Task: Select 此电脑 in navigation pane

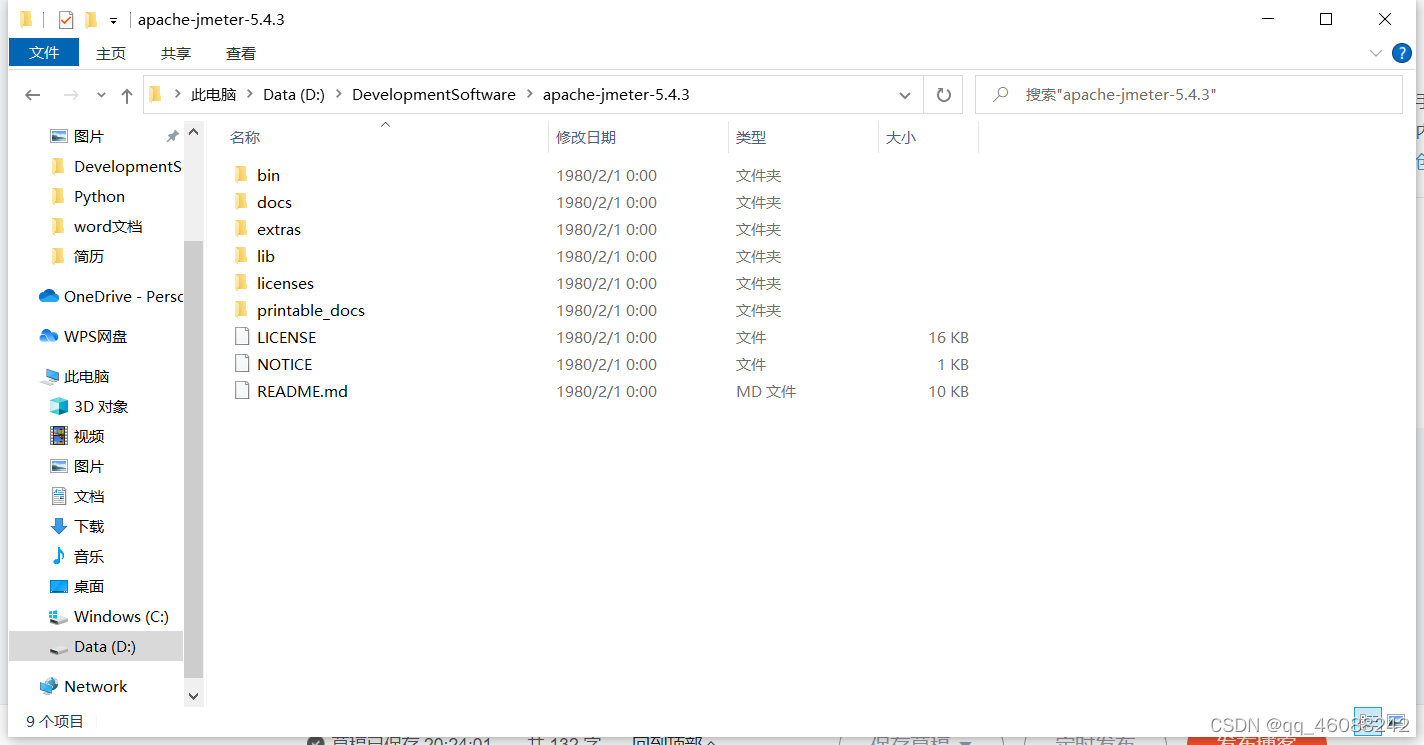Action: pos(75,376)
